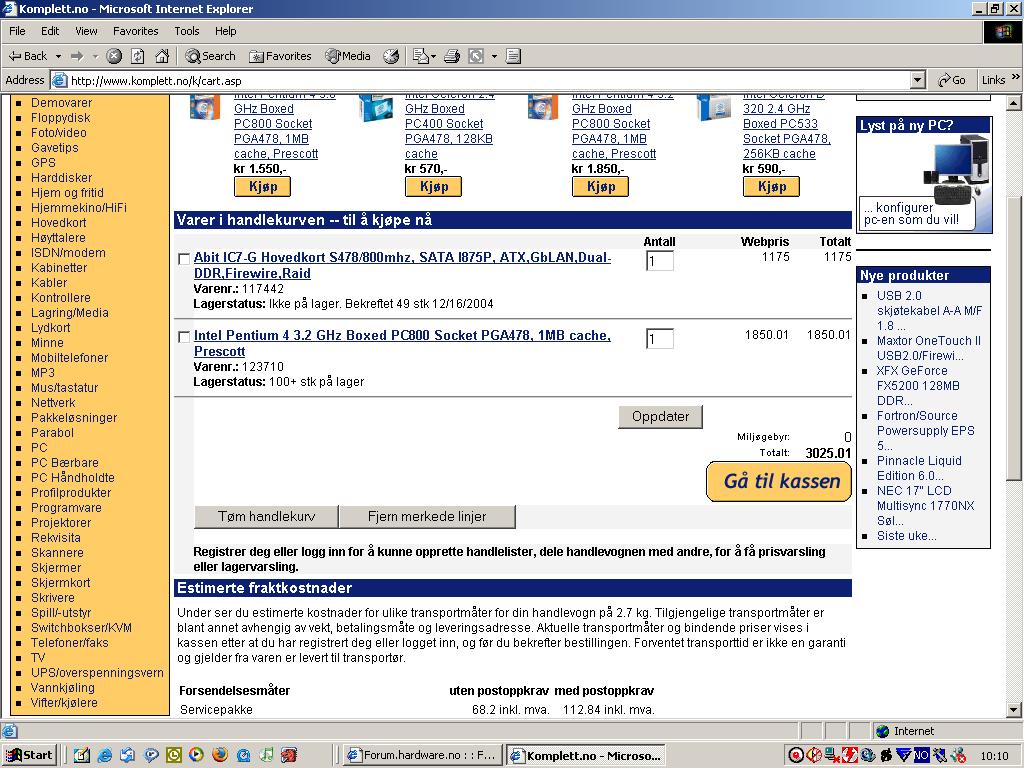
Task: Open the Forward history dropdown arrow
Action: click(x=95, y=56)
